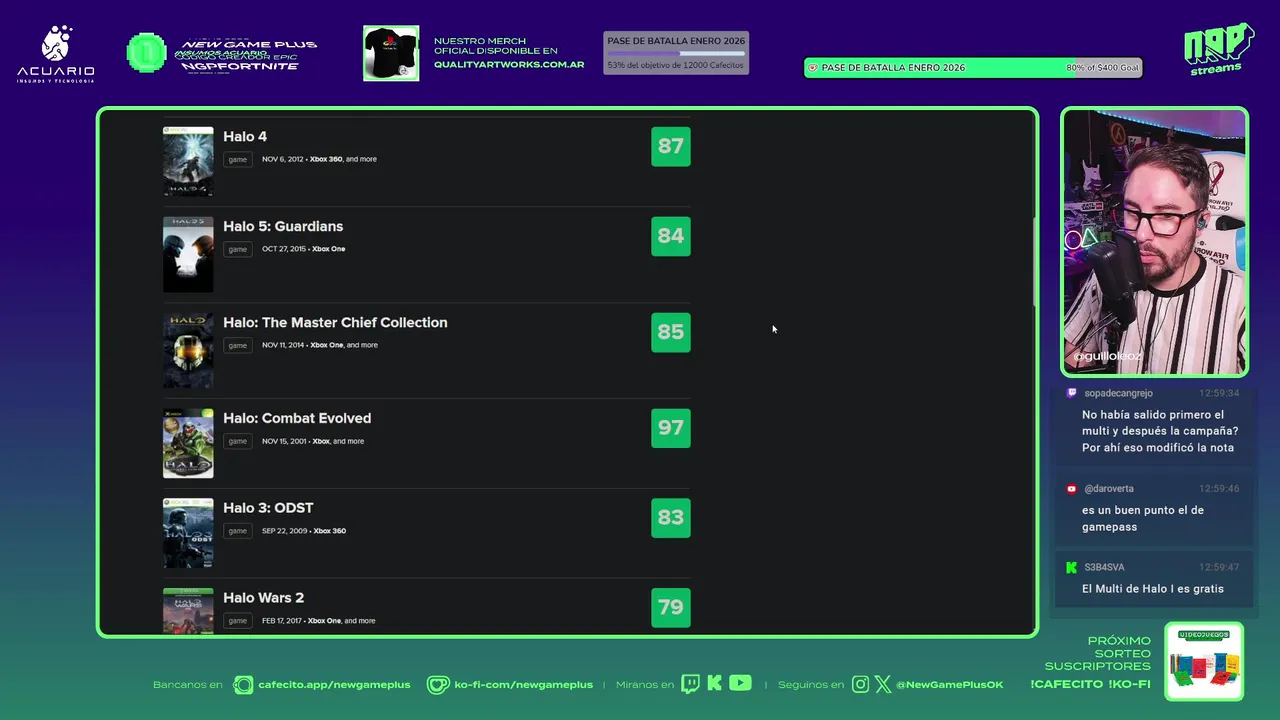Click 'NOV 11, 2014 • Xbox One, and more'

pyautogui.click(x=320, y=345)
